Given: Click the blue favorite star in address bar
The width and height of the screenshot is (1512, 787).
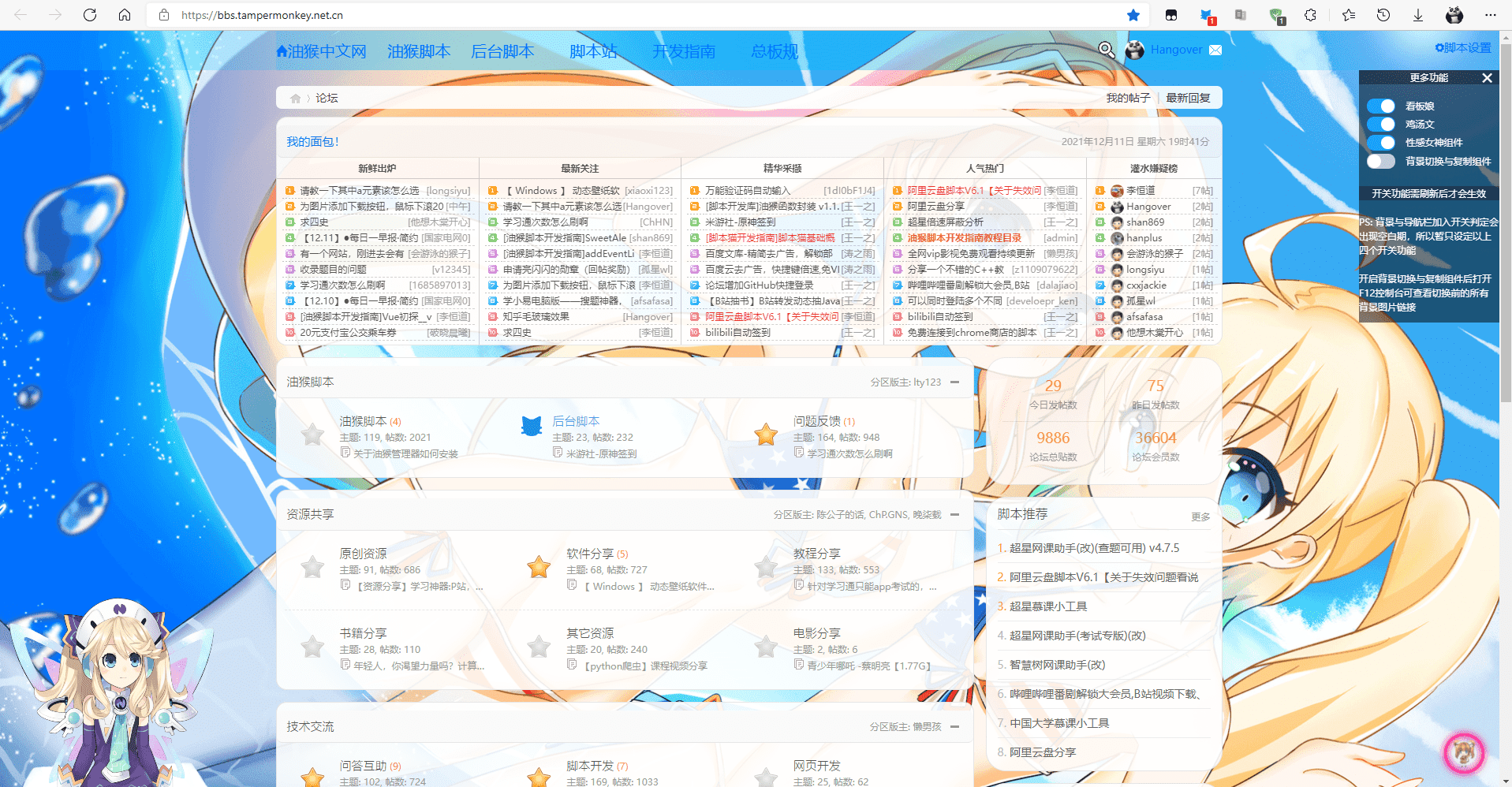Looking at the screenshot, I should click(1133, 15).
